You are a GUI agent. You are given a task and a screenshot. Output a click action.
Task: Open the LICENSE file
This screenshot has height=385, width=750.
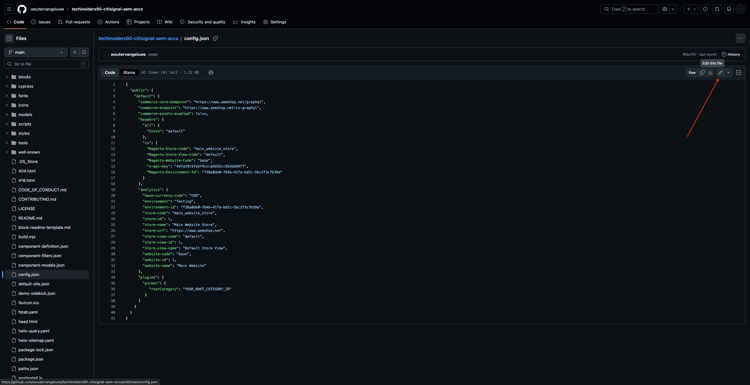26,209
